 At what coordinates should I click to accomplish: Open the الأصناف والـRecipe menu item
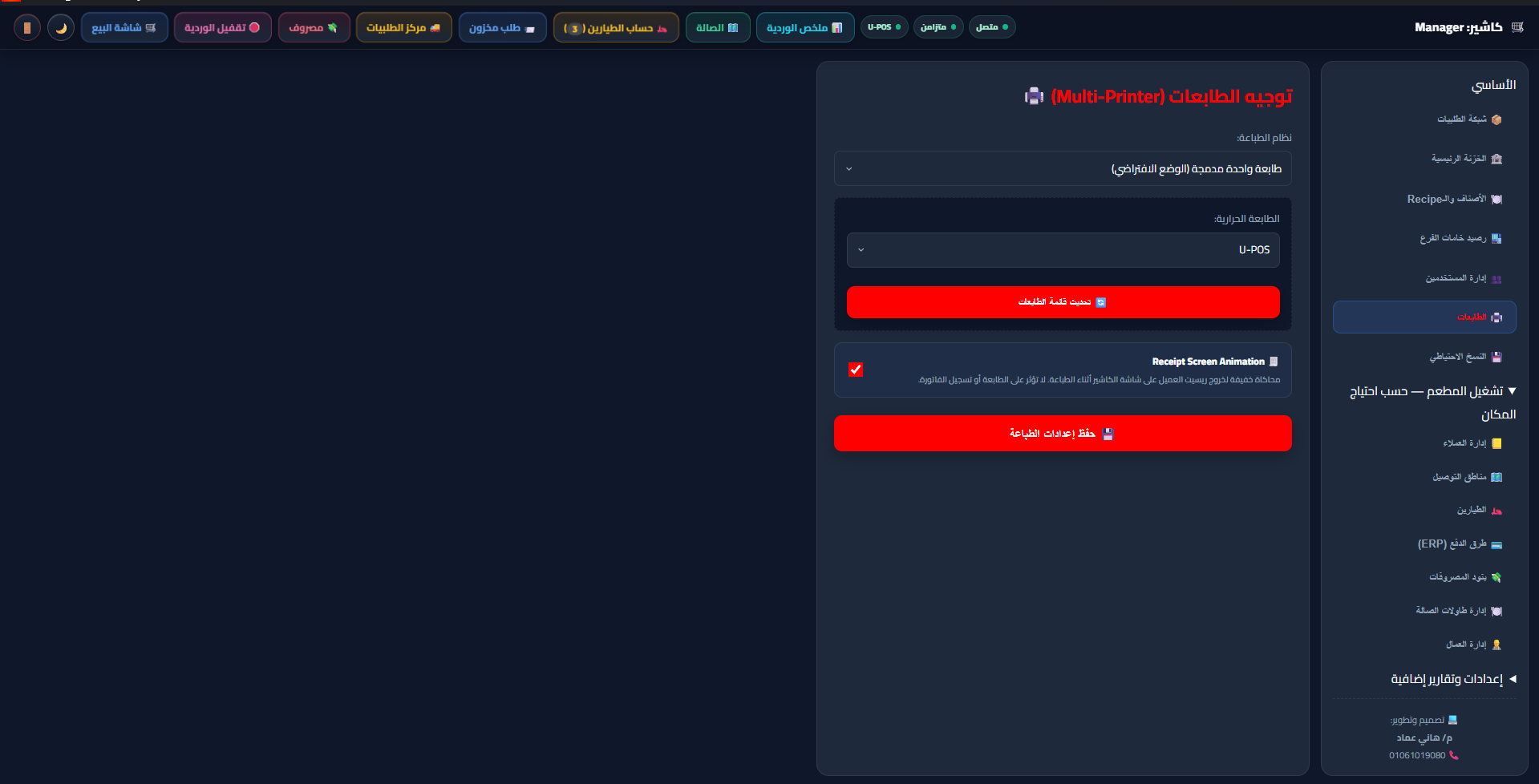click(1424, 199)
